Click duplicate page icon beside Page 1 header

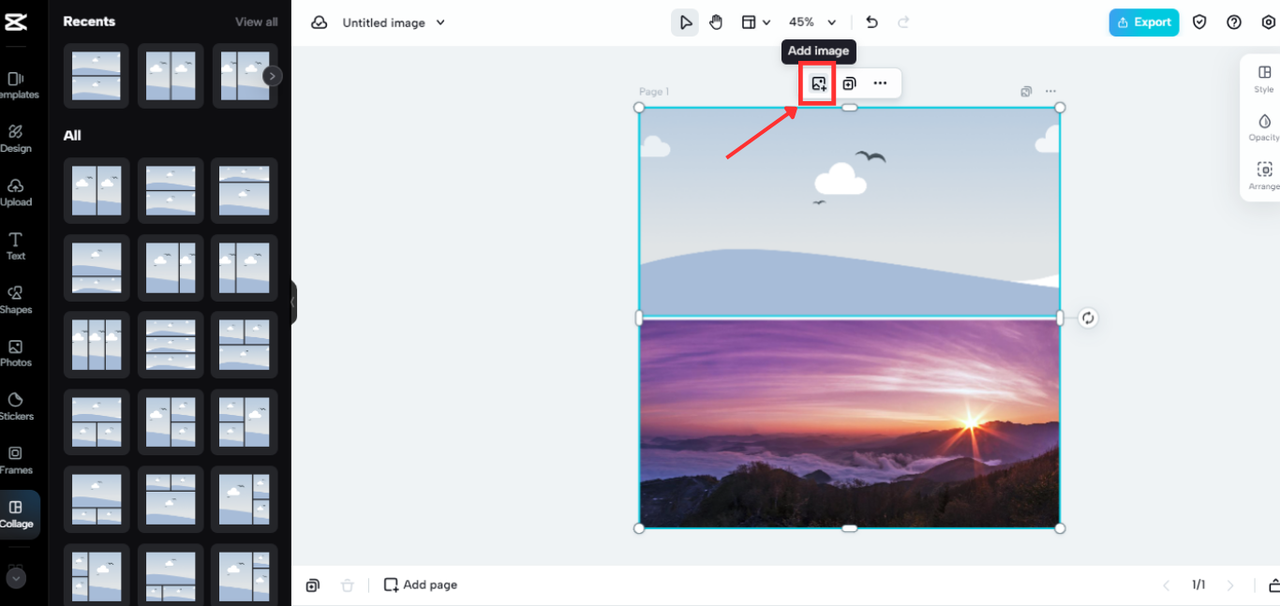1026,91
